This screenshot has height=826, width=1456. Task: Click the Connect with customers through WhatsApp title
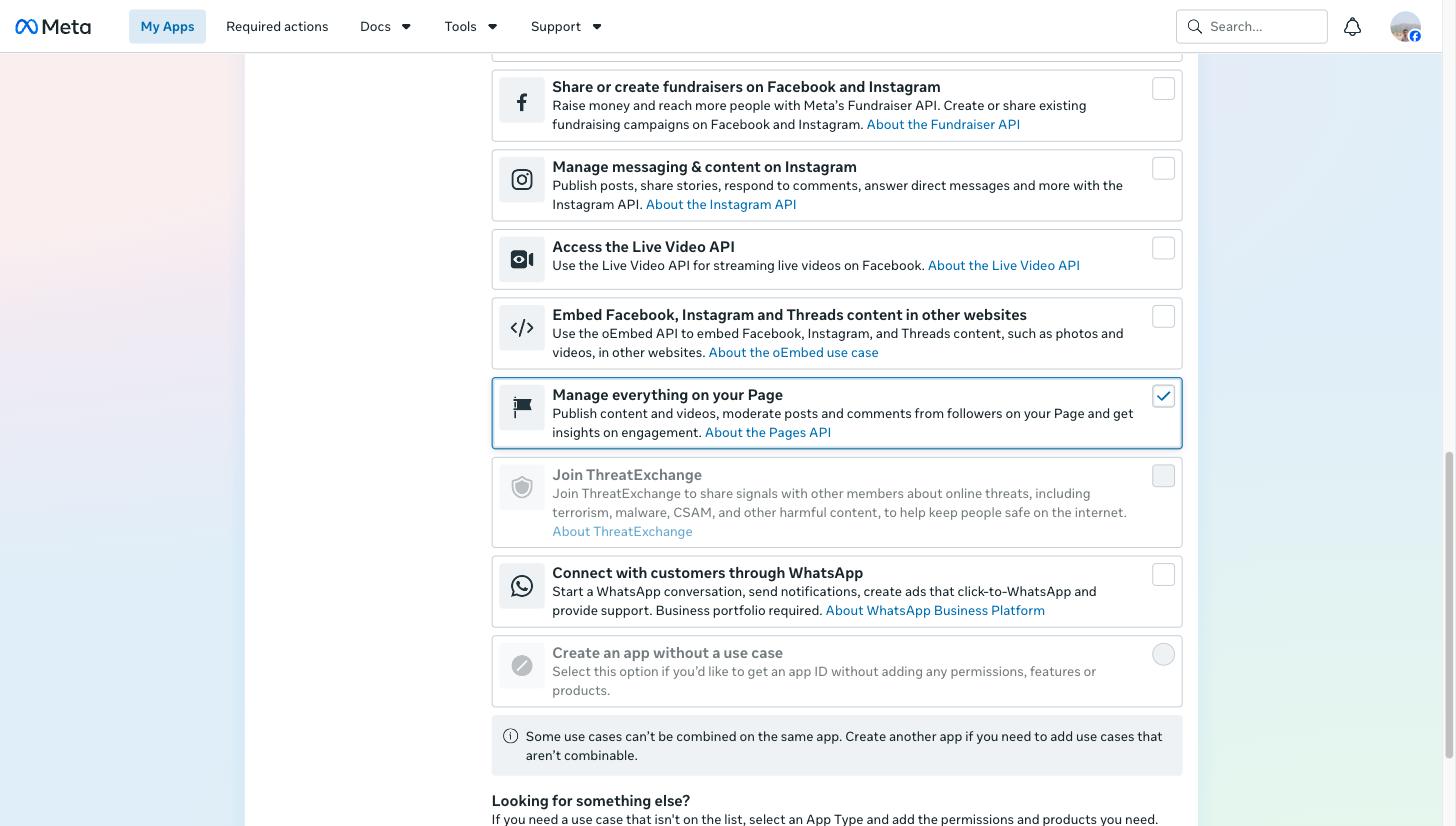tap(707, 573)
